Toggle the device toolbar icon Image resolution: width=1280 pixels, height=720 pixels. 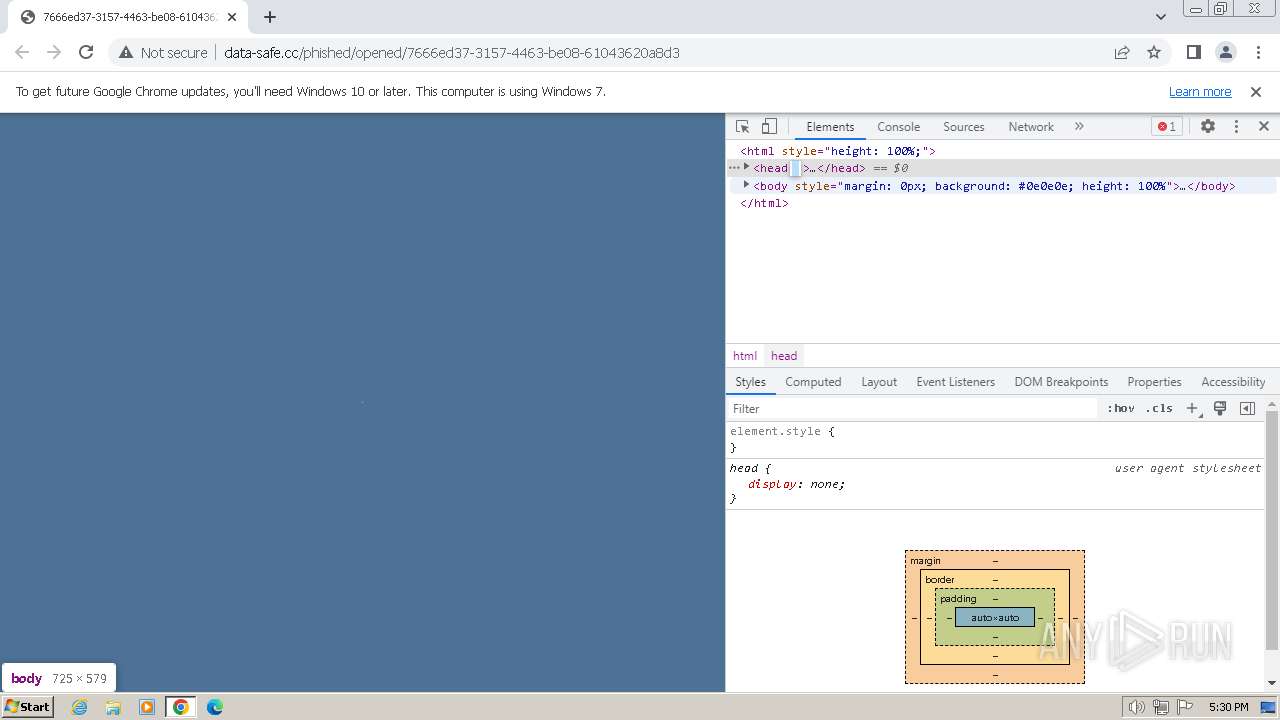[x=769, y=127]
